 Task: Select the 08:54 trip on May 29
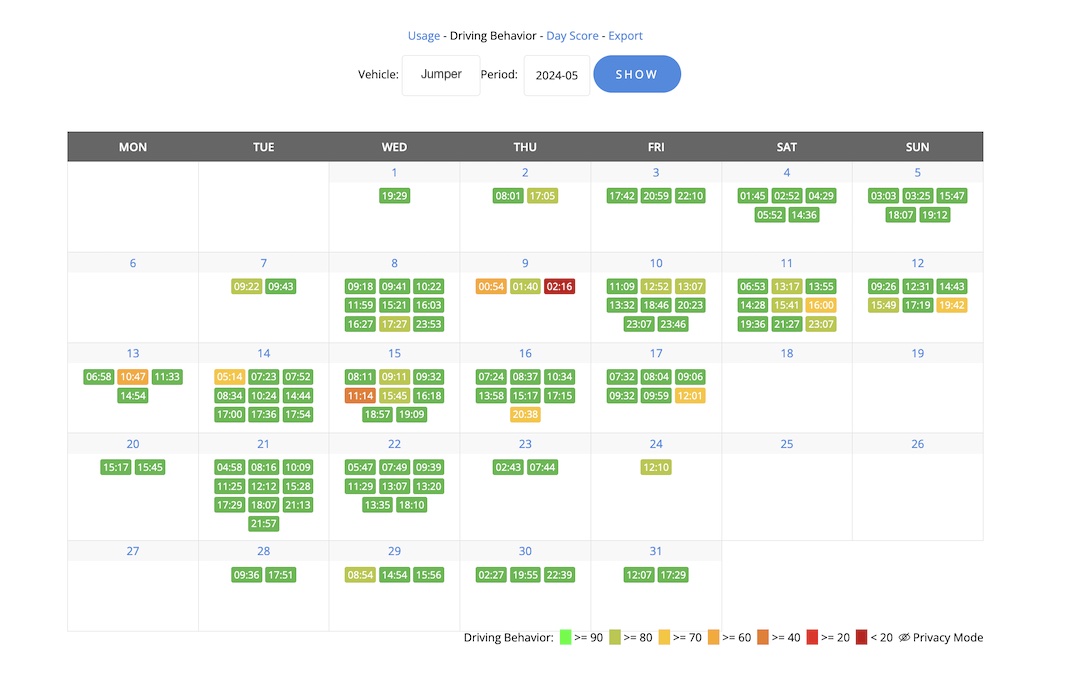[360, 575]
